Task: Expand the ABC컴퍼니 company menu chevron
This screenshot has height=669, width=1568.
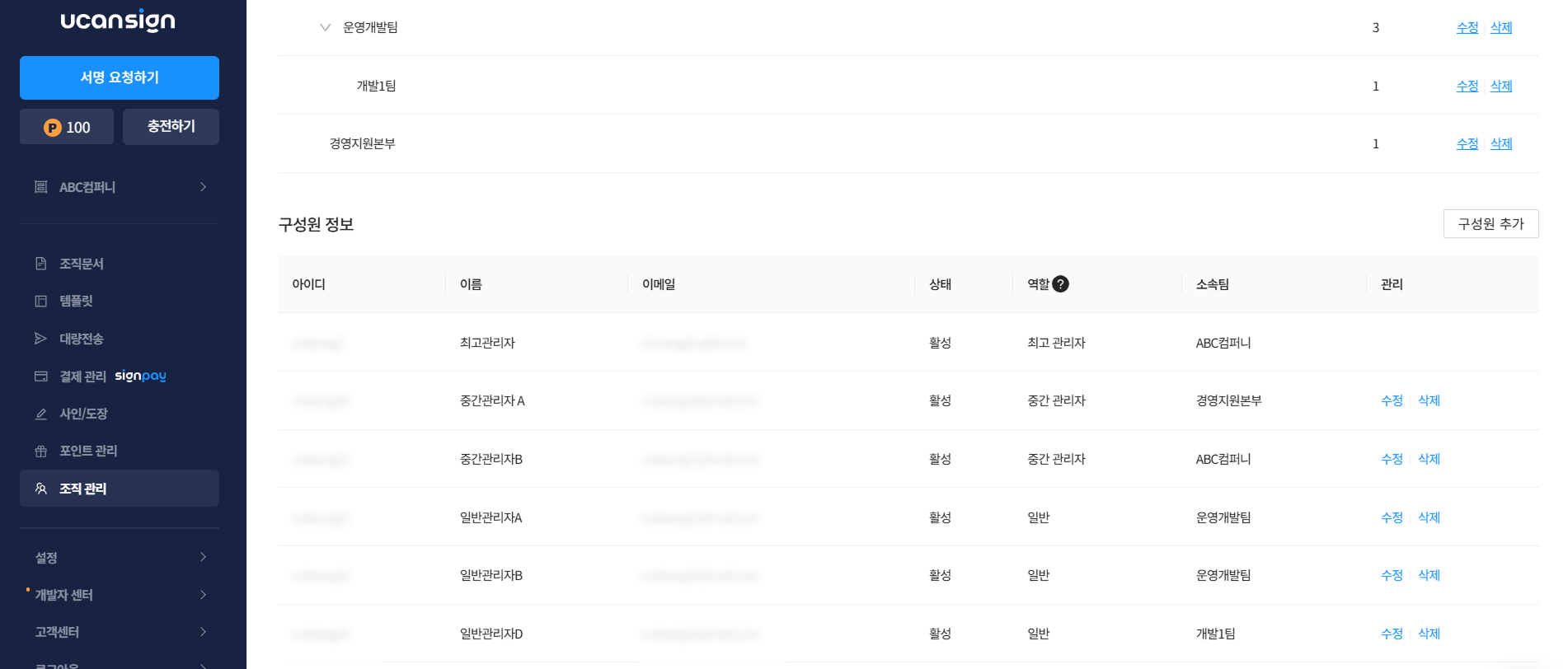Action: pos(203,187)
